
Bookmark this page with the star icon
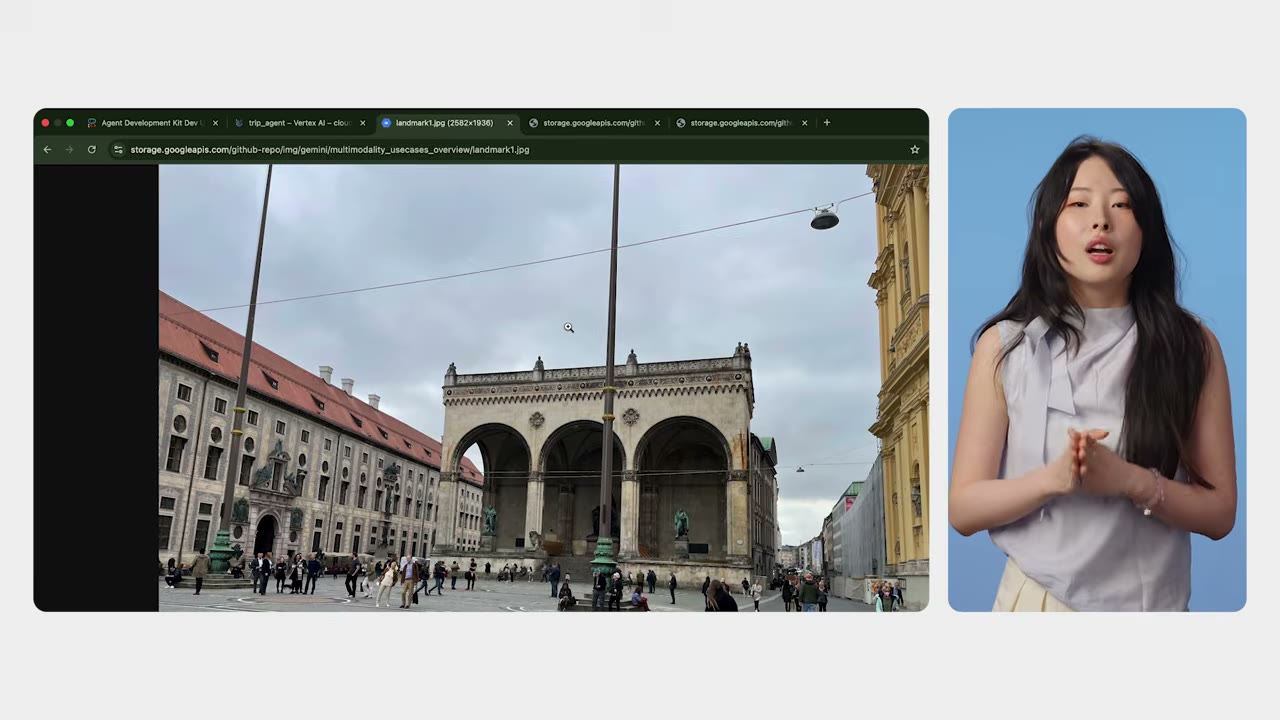(914, 150)
